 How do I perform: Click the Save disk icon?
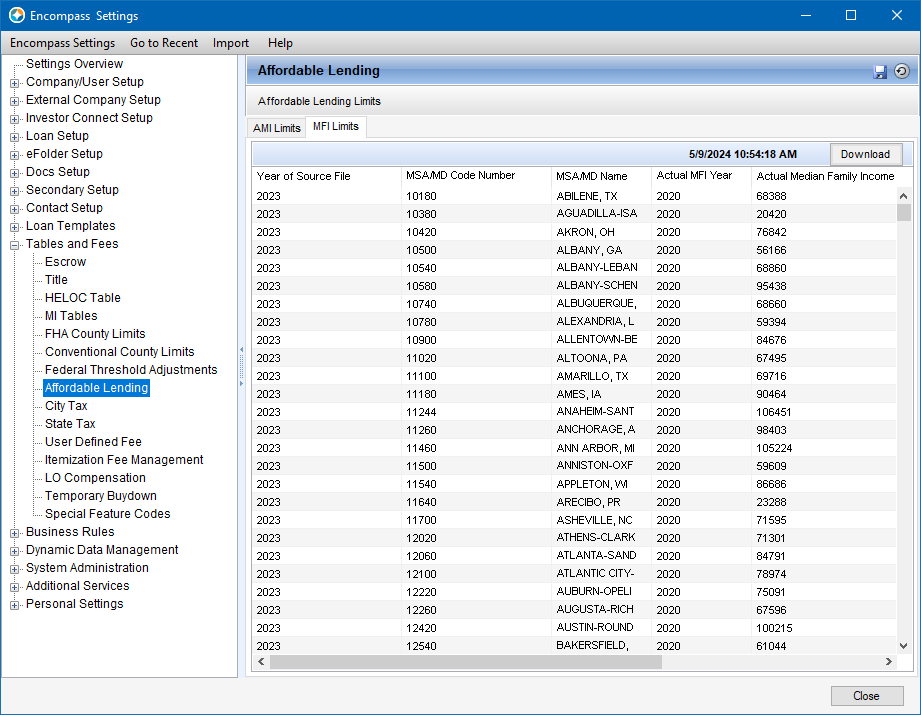tap(879, 72)
